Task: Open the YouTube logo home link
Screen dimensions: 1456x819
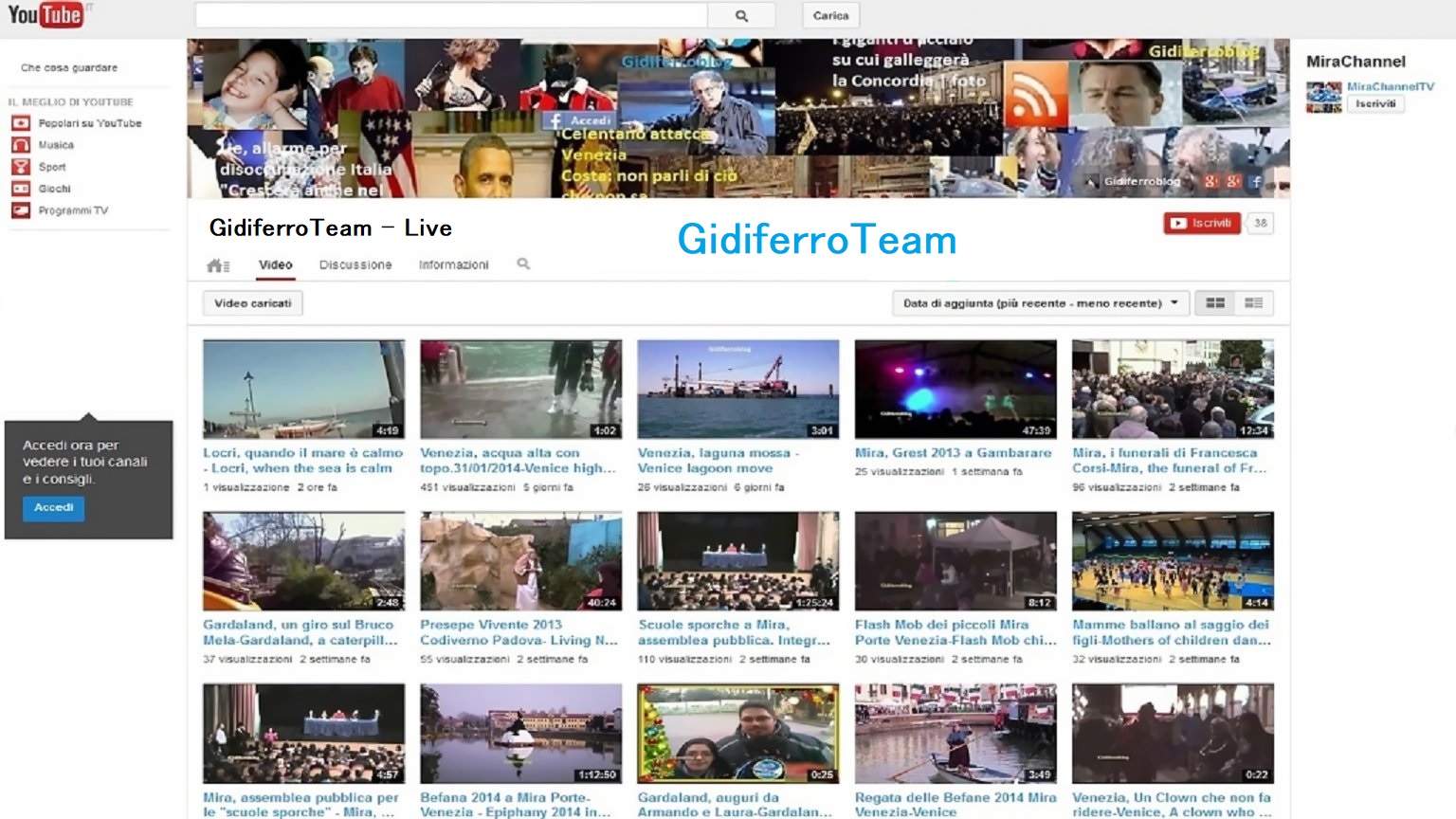Action: (45, 15)
